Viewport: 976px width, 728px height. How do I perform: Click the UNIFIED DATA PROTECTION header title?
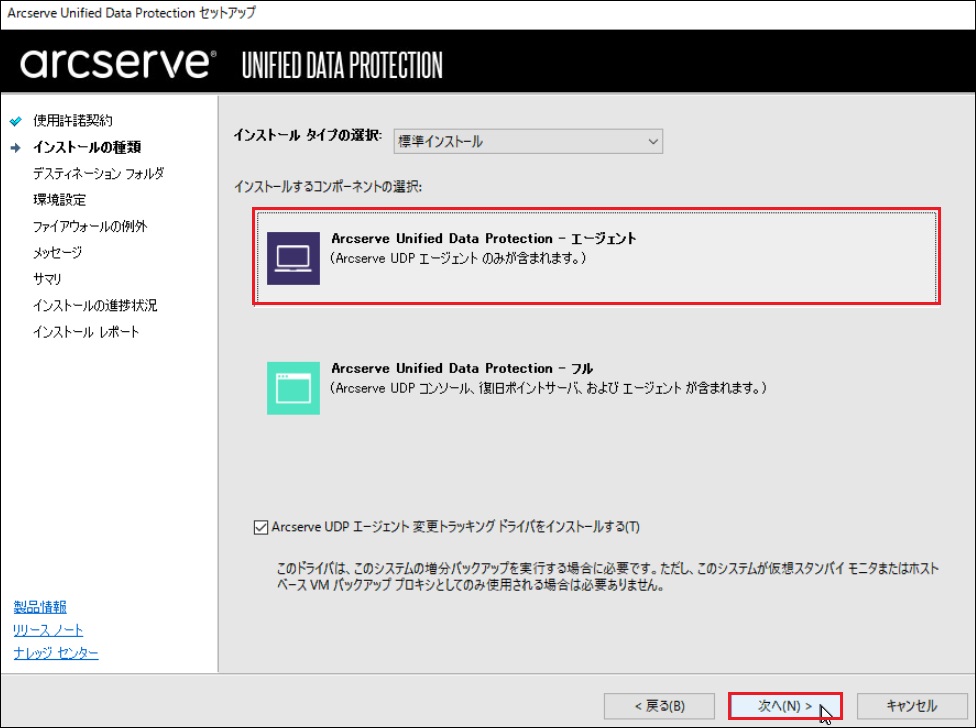342,65
